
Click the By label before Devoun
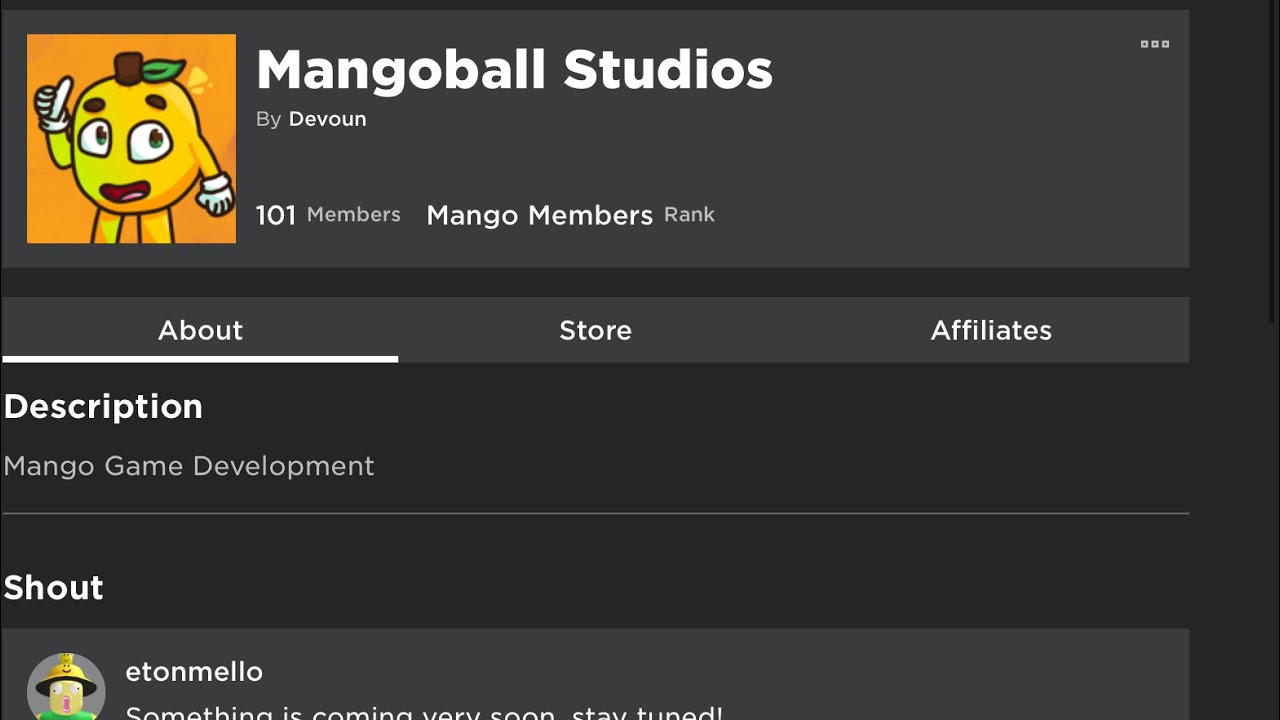pyautogui.click(x=268, y=119)
